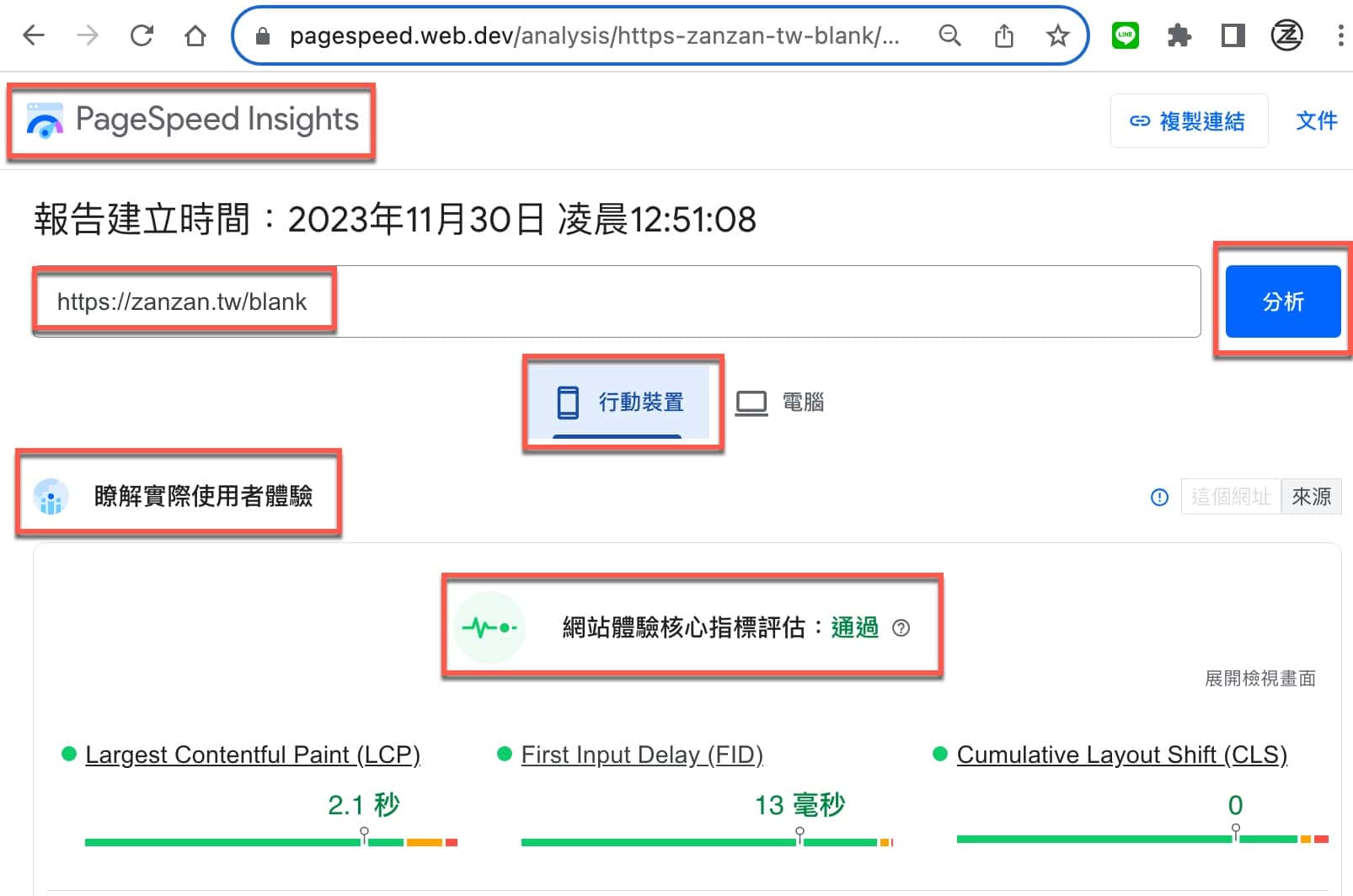Image resolution: width=1353 pixels, height=896 pixels.
Task: Reload the page with the refresh icon
Action: tap(142, 35)
